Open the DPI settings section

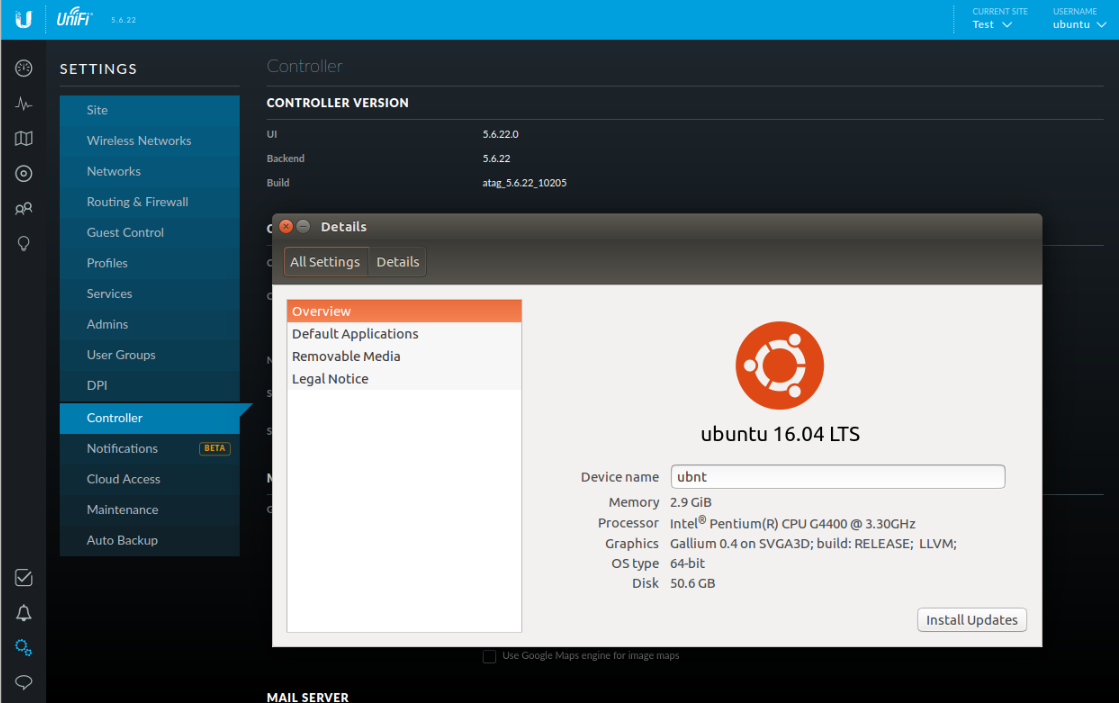click(150, 385)
